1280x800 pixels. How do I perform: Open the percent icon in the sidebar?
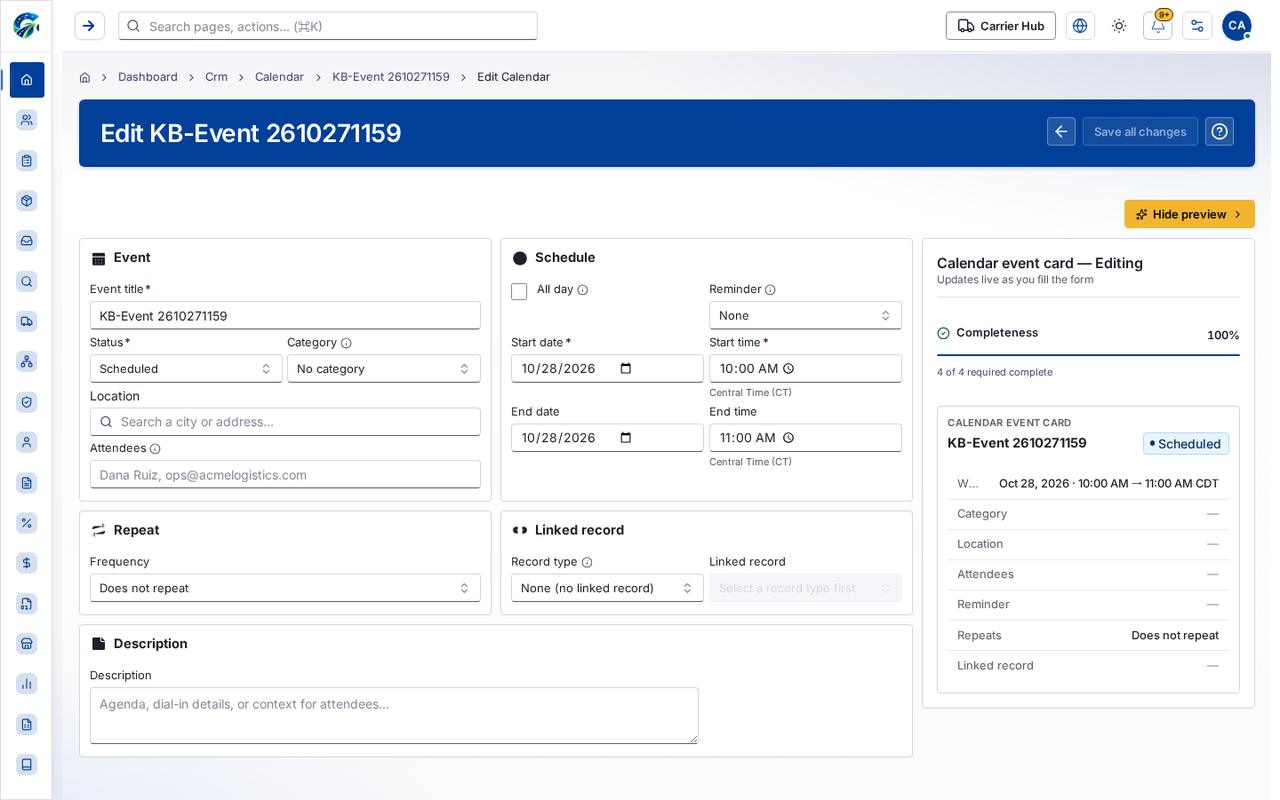[27, 523]
